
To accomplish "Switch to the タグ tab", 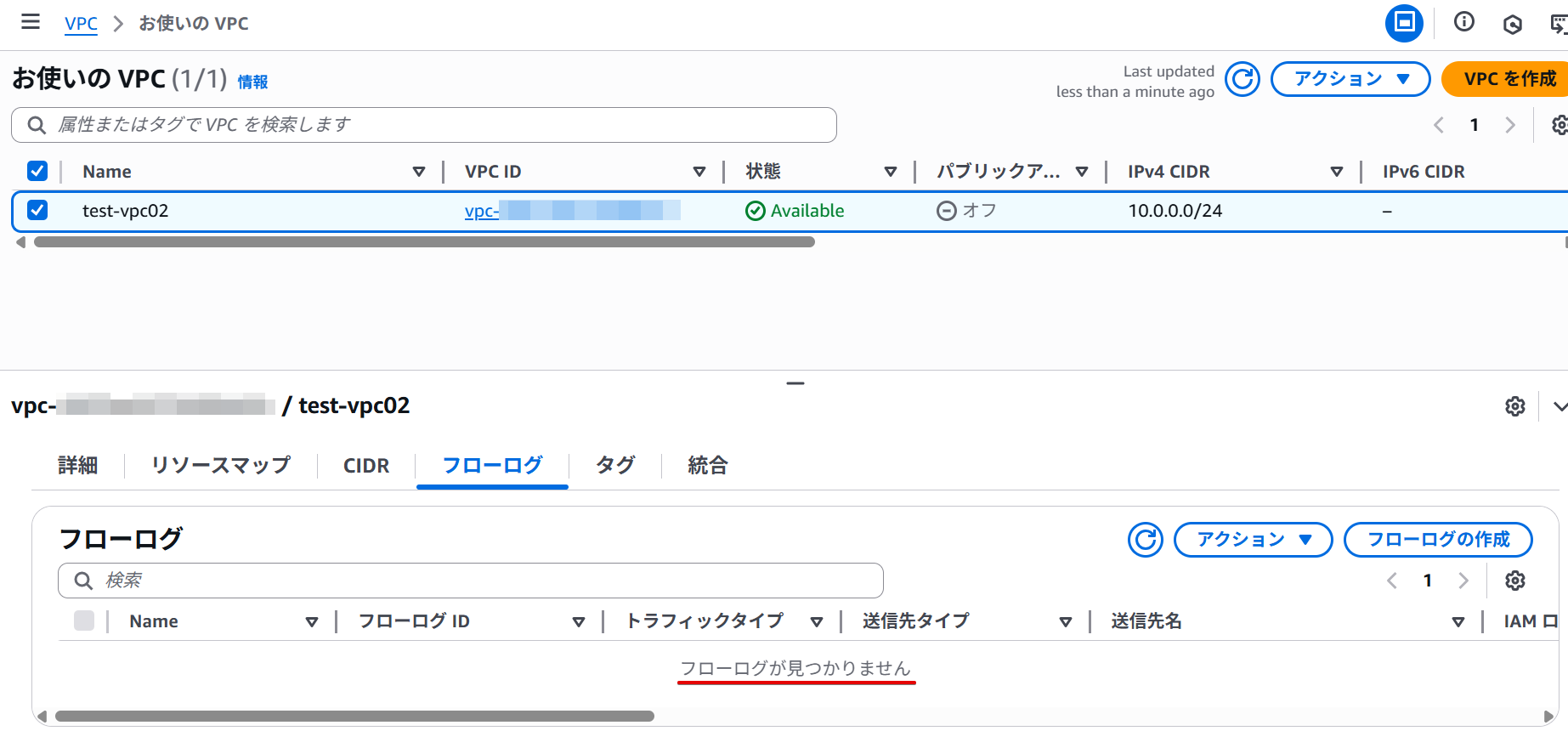I will (615, 466).
